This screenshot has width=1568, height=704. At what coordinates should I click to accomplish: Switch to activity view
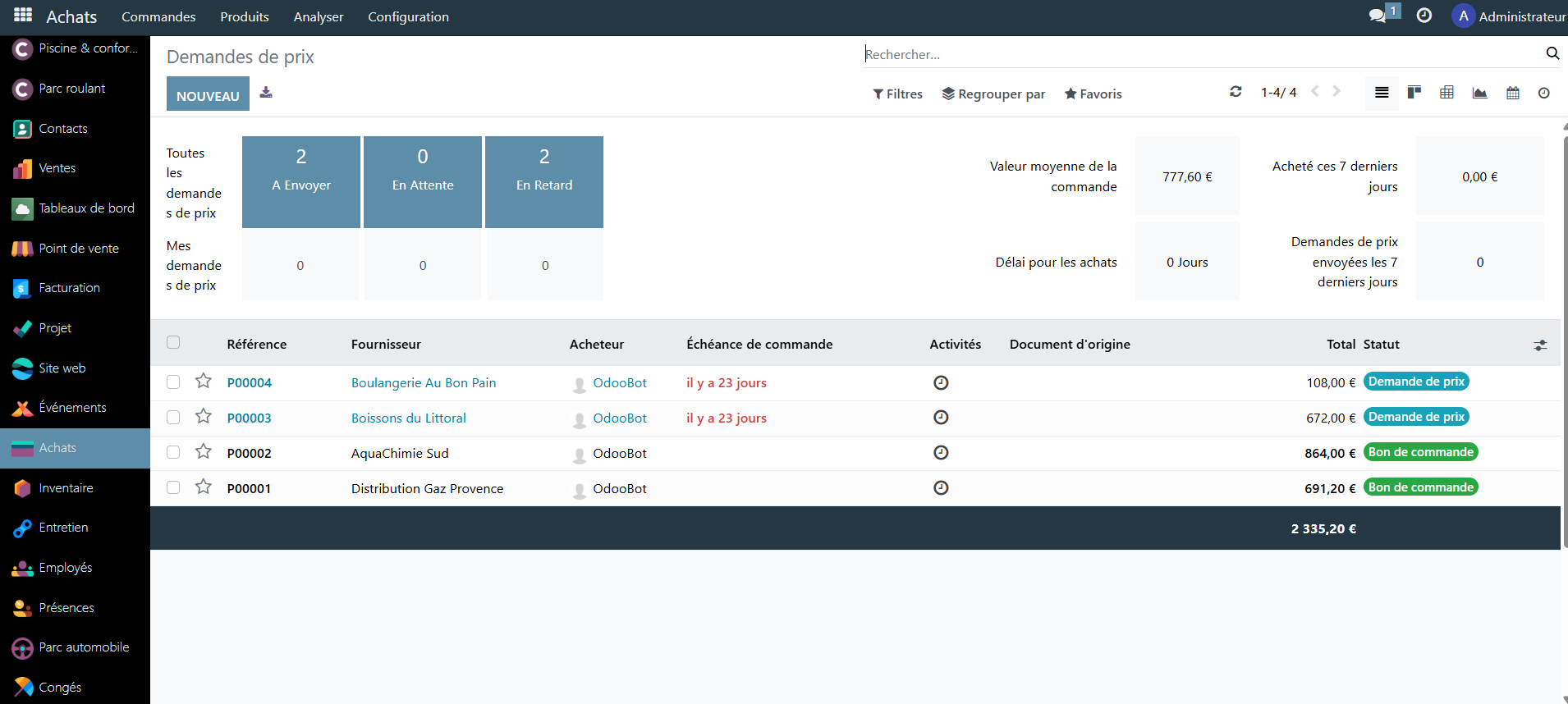coord(1544,93)
